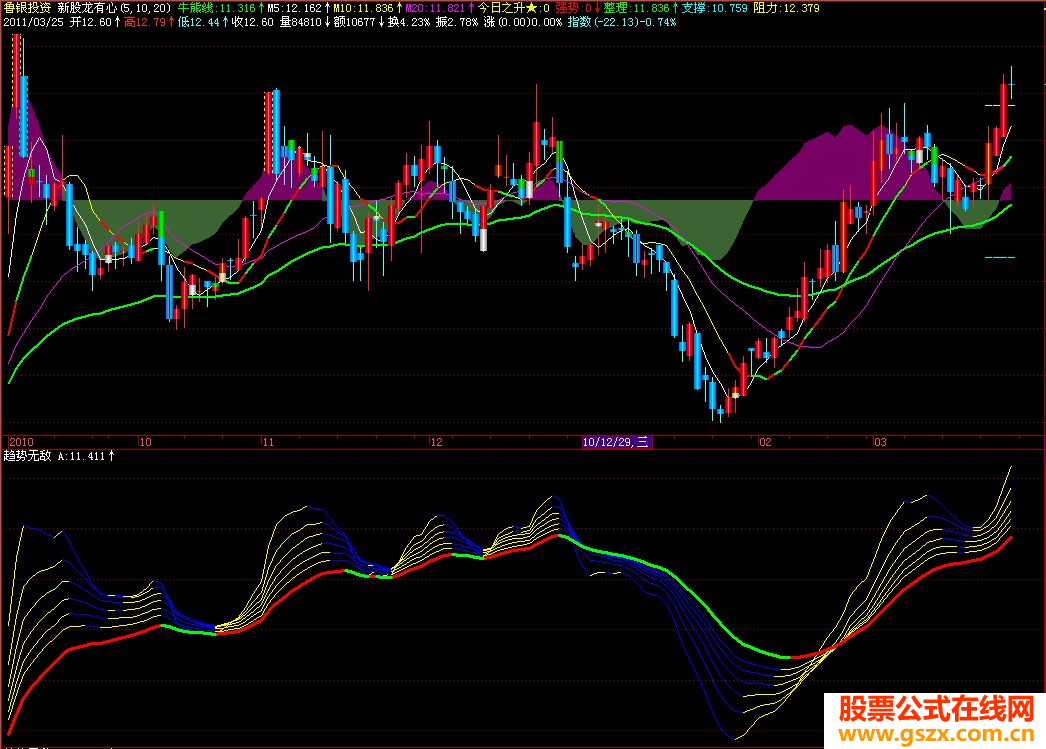Viewport: 1046px width, 749px height.
Task: Select the month 11 time axis marker
Action: (268, 442)
